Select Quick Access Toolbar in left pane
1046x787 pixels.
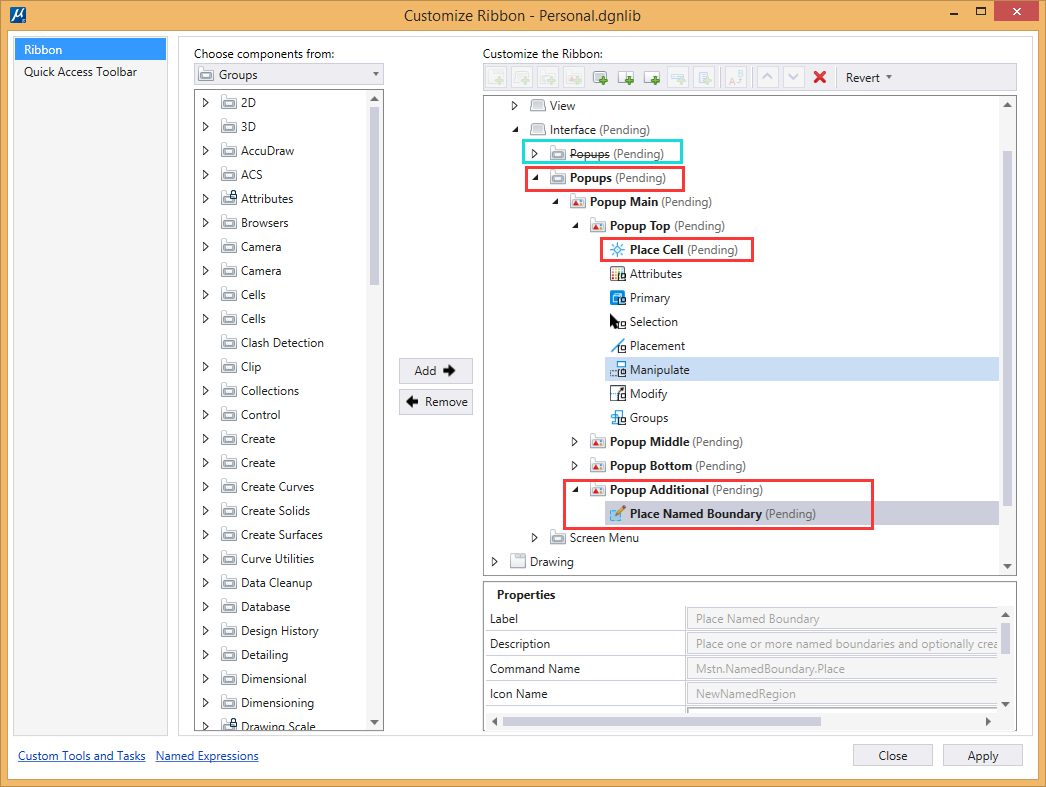pos(90,72)
